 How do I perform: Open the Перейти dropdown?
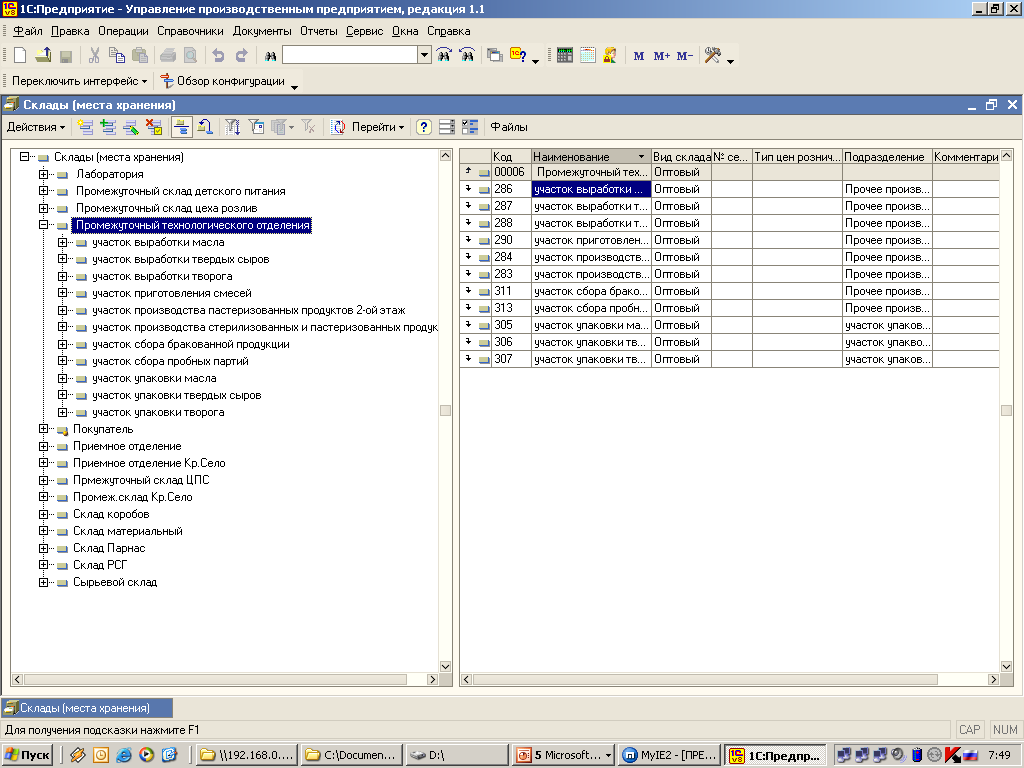[378, 127]
